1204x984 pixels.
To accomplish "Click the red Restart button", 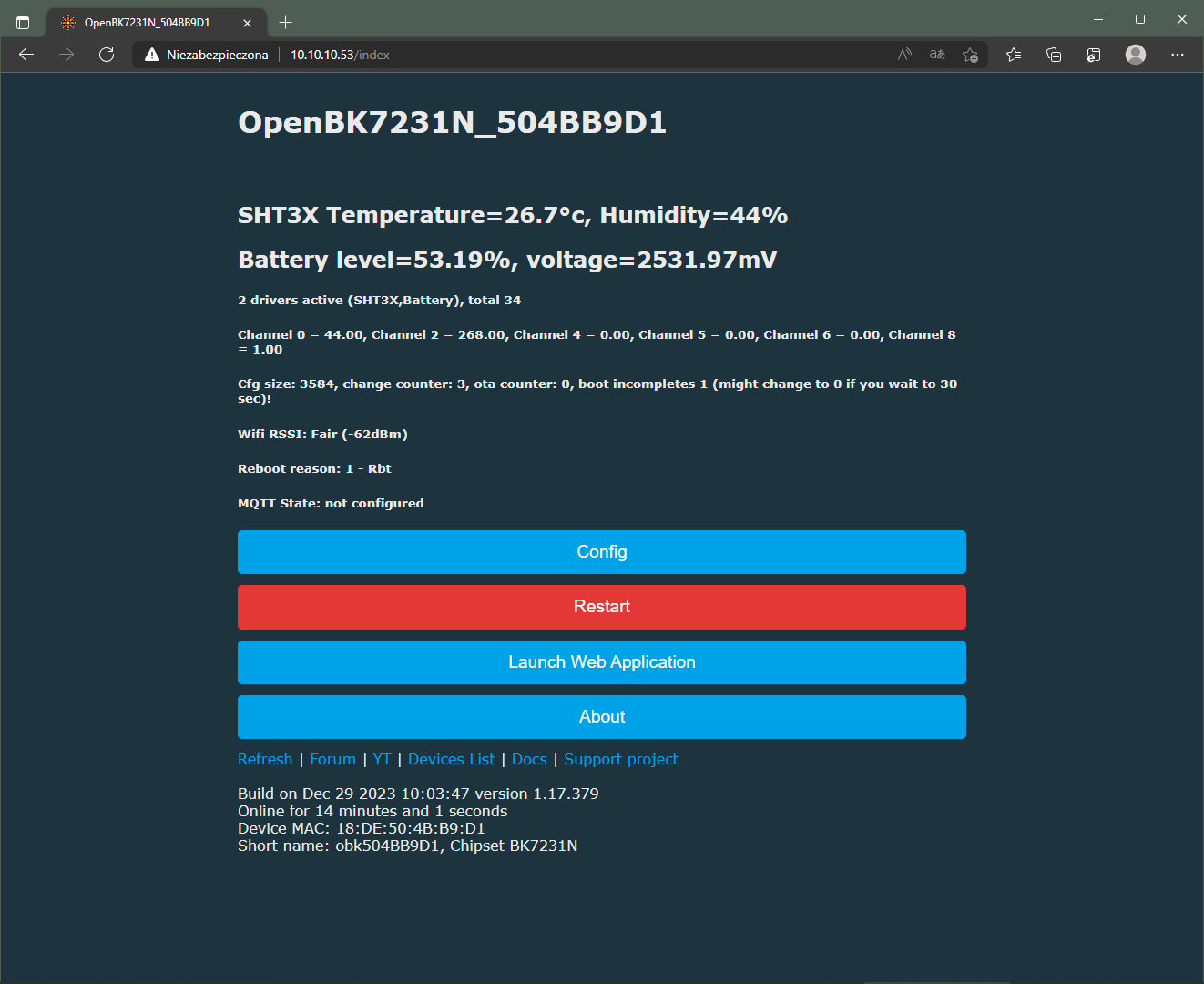I will coord(602,607).
